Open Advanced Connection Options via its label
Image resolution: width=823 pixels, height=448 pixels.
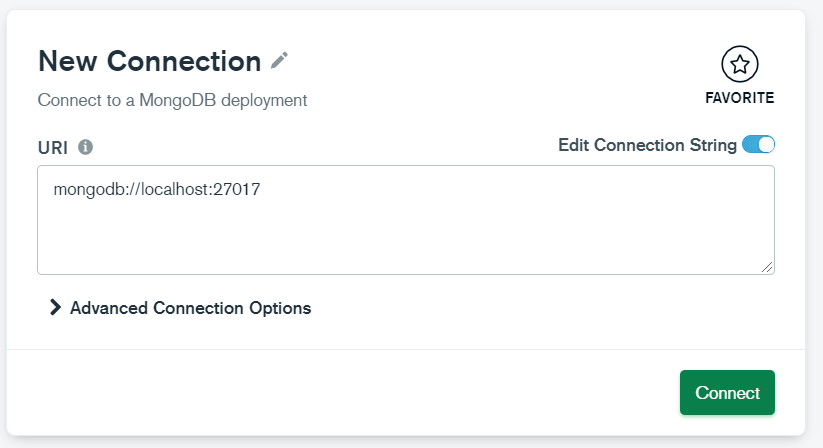click(x=190, y=308)
